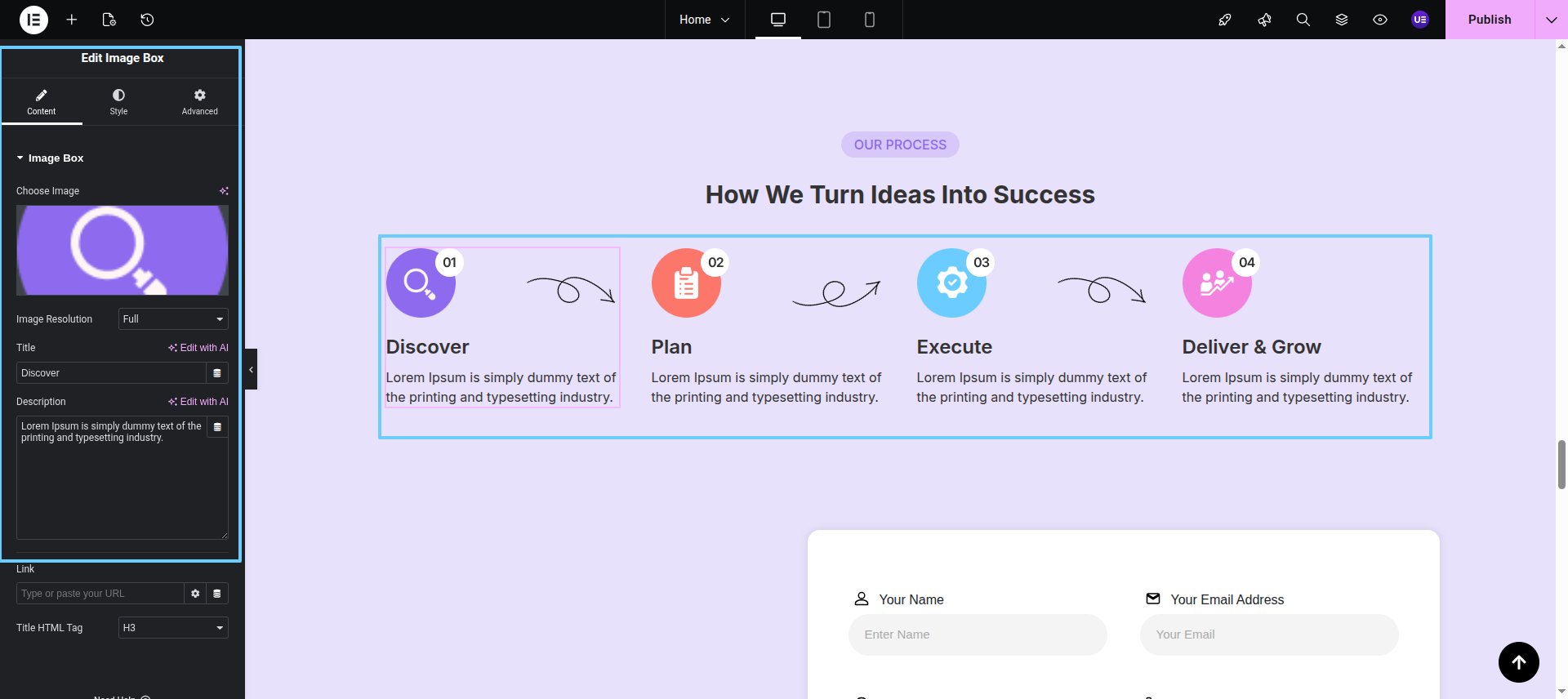
Task: Open the Image Resolution dropdown
Action: (173, 319)
